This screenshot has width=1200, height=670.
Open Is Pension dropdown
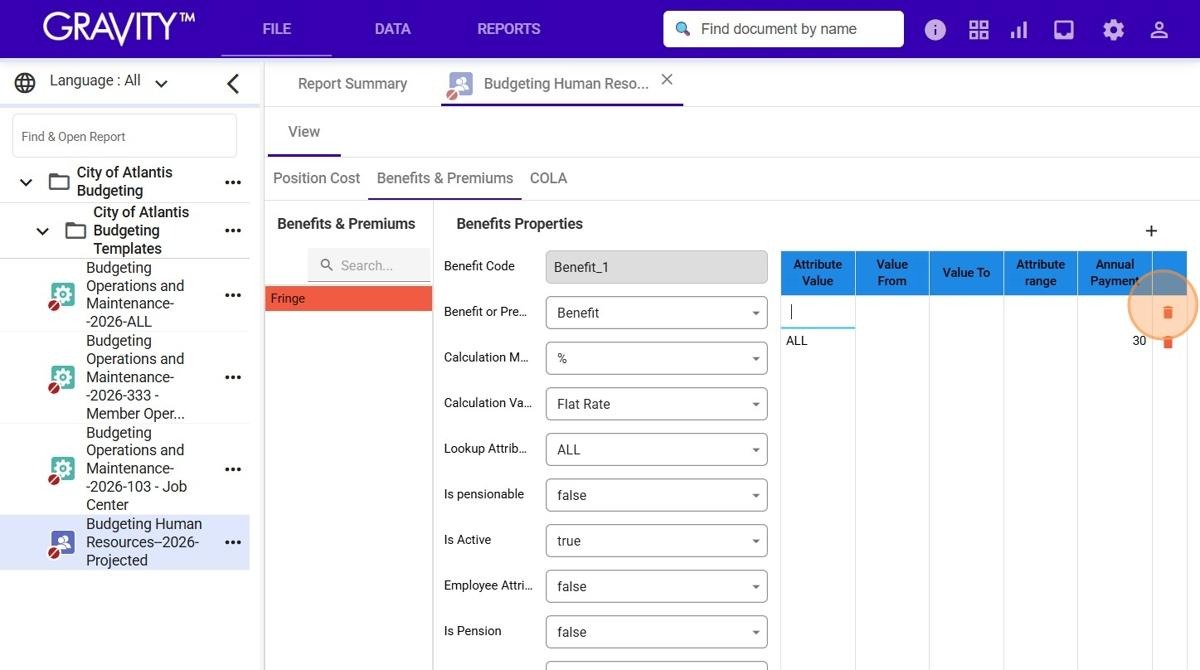tap(656, 632)
